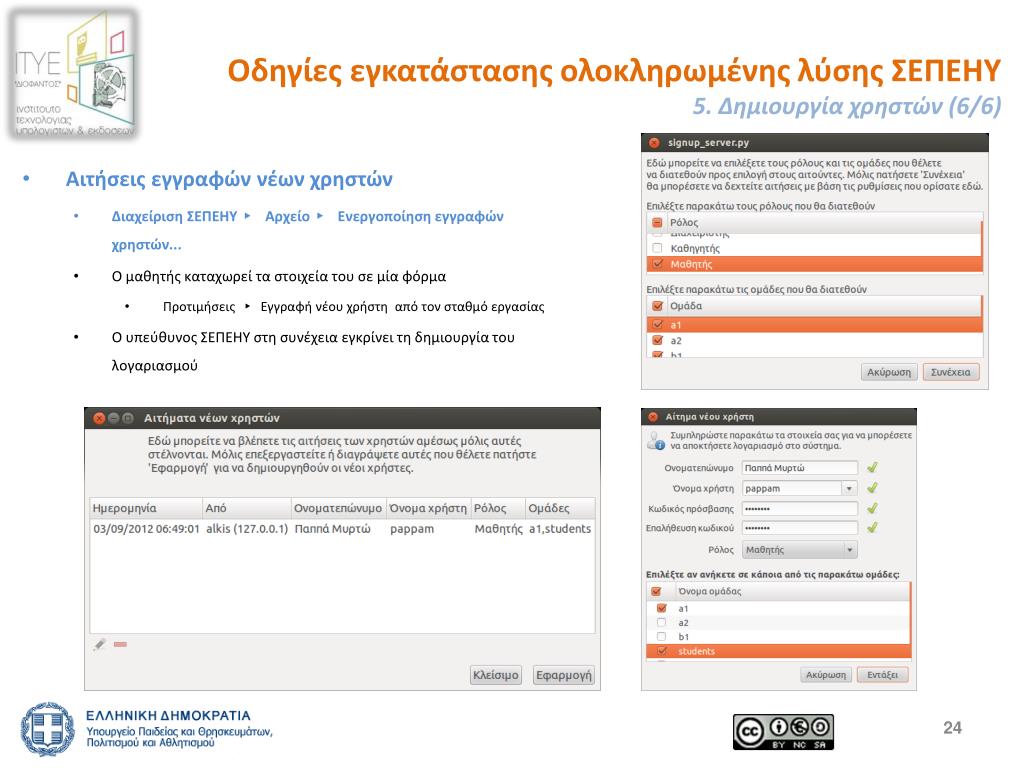
Task: Toggle the Ρόλος header checkbox
Action: click(x=658, y=222)
